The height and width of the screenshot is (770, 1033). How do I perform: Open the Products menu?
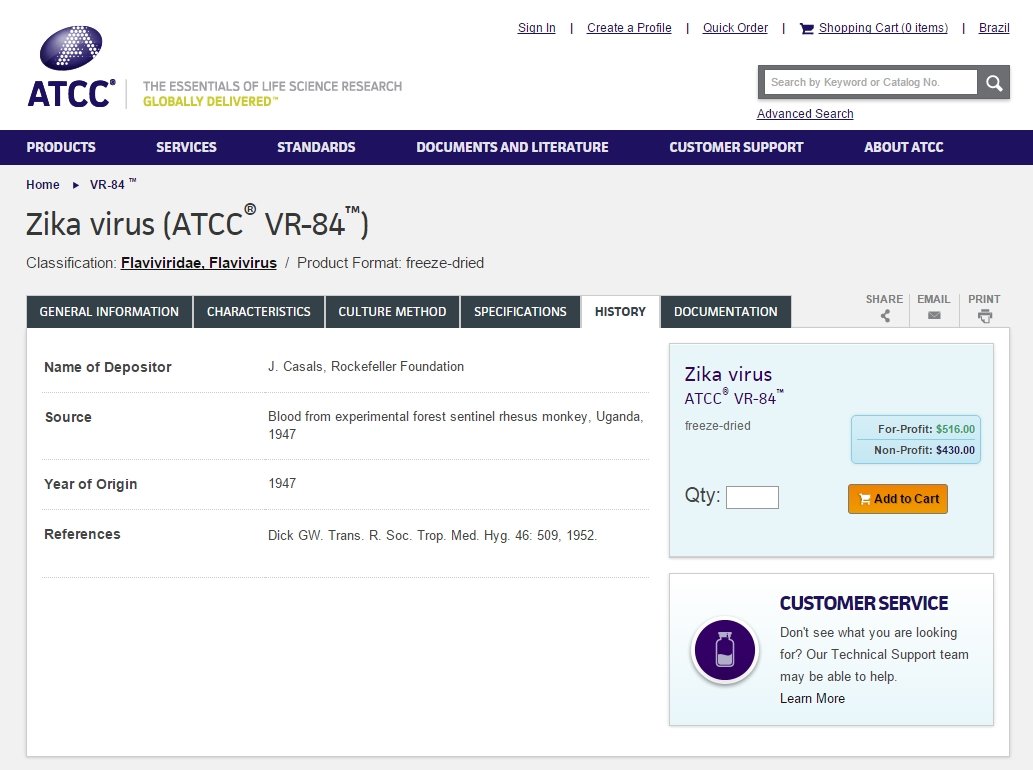point(61,148)
